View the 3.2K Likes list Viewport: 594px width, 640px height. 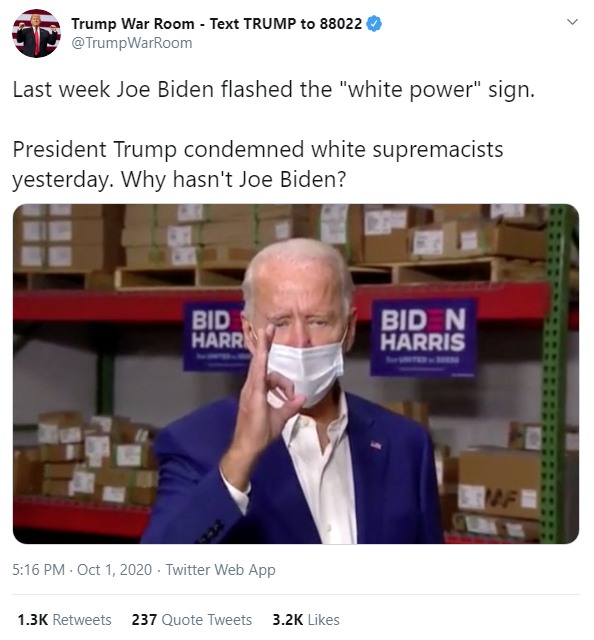306,620
